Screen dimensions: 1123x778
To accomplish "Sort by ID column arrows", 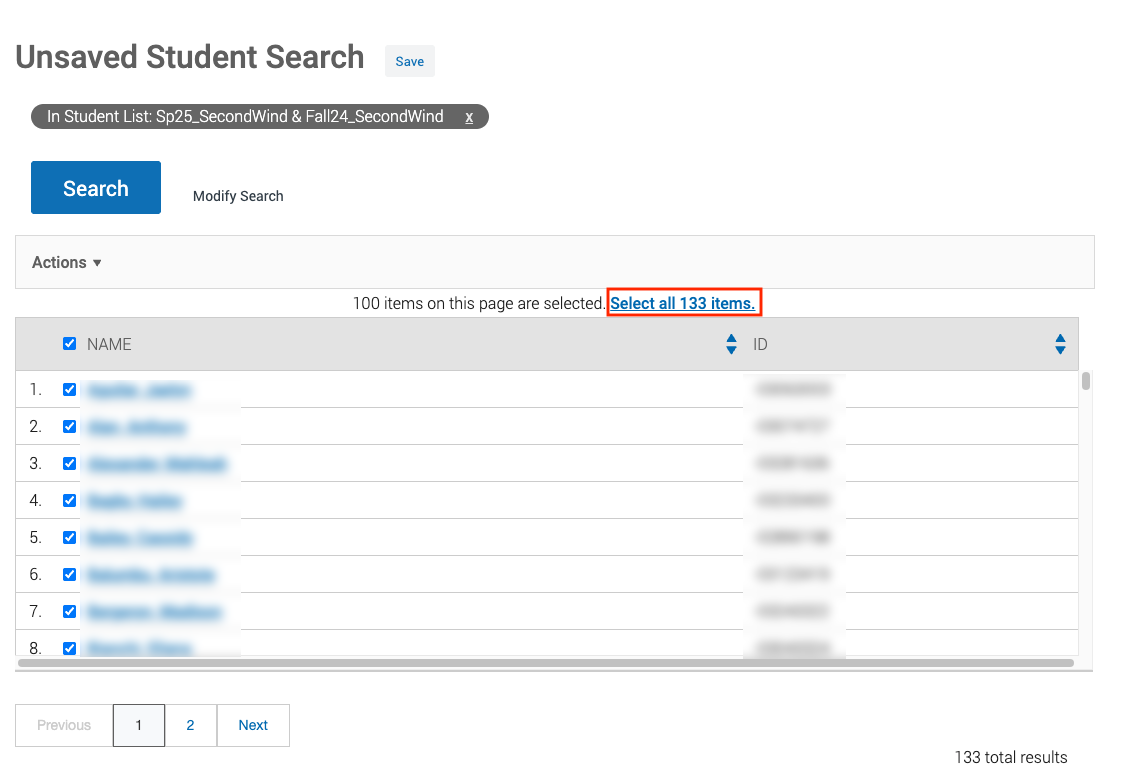I will [1060, 344].
